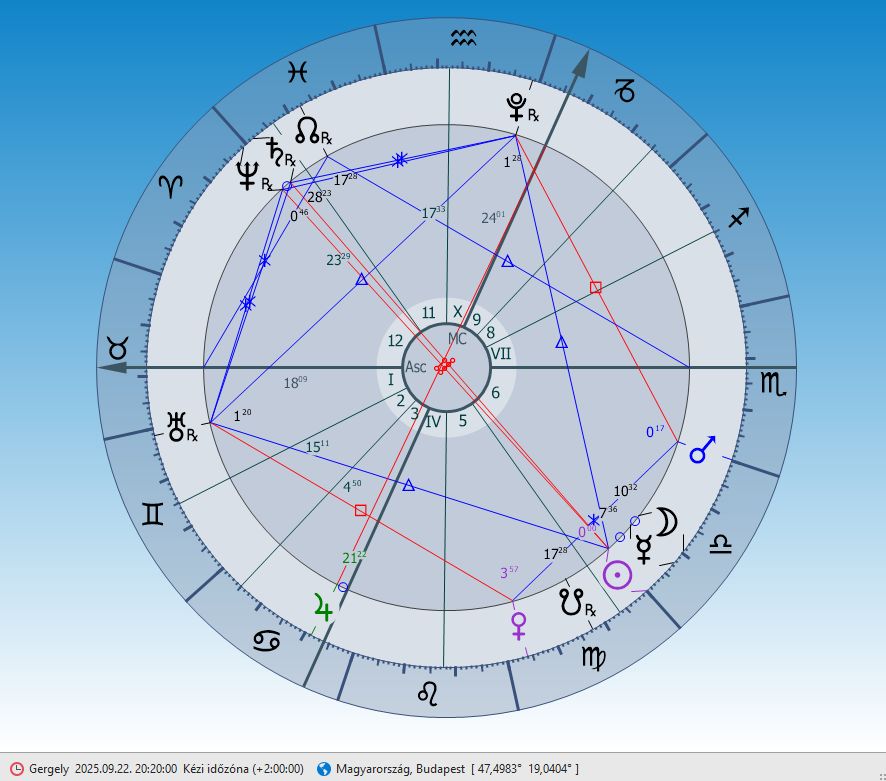
Task: Click the purple Sun glyph
Action: [619, 576]
